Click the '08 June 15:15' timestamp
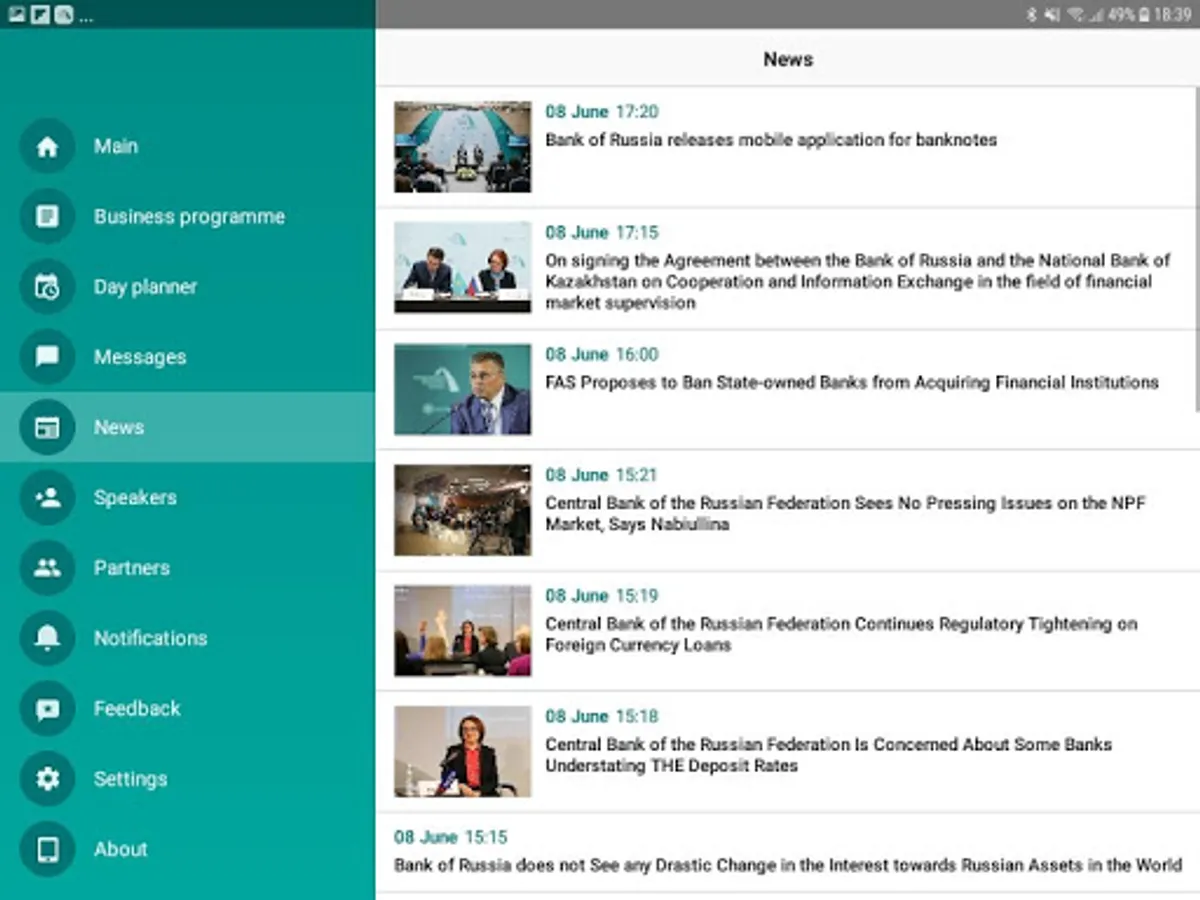Viewport: 1200px width, 900px height. click(x=451, y=837)
